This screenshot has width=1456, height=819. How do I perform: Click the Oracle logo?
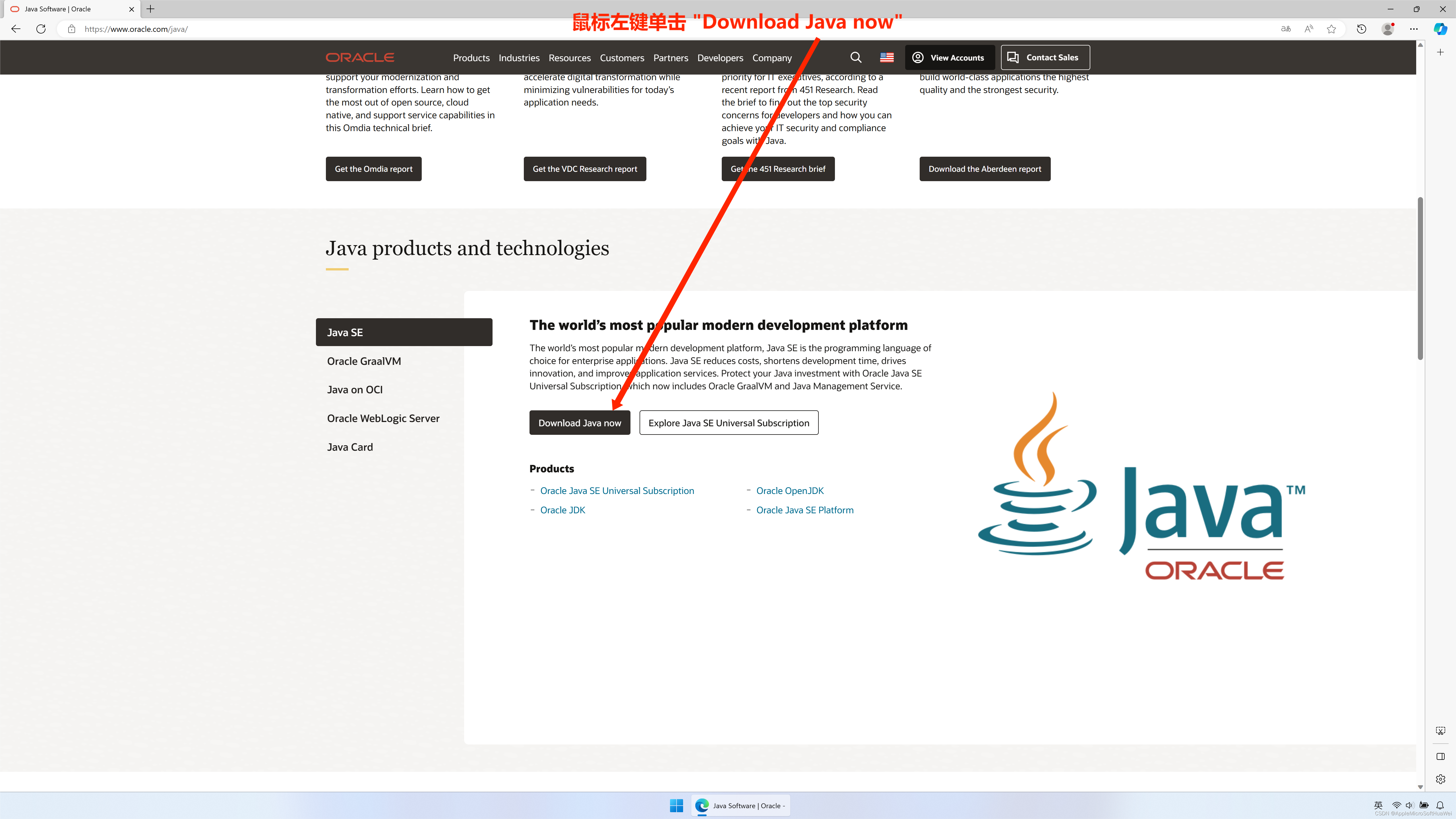[x=360, y=57]
